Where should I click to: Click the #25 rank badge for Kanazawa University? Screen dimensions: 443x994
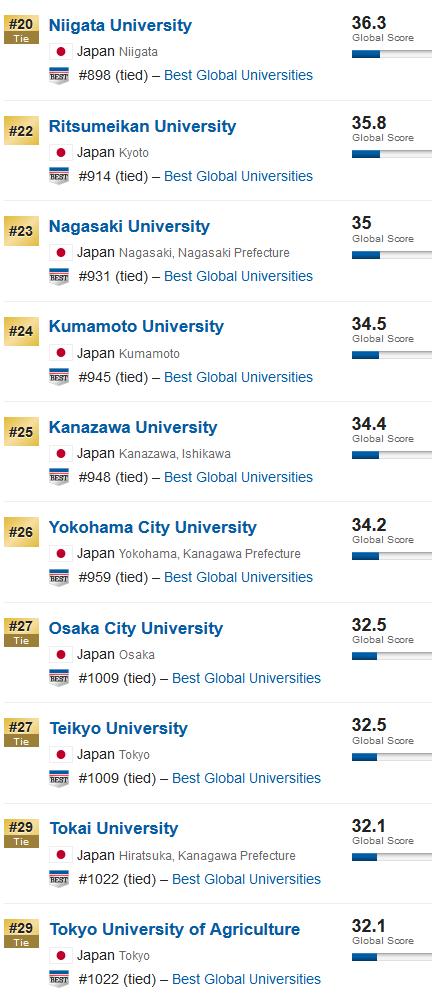pyautogui.click(x=21, y=432)
